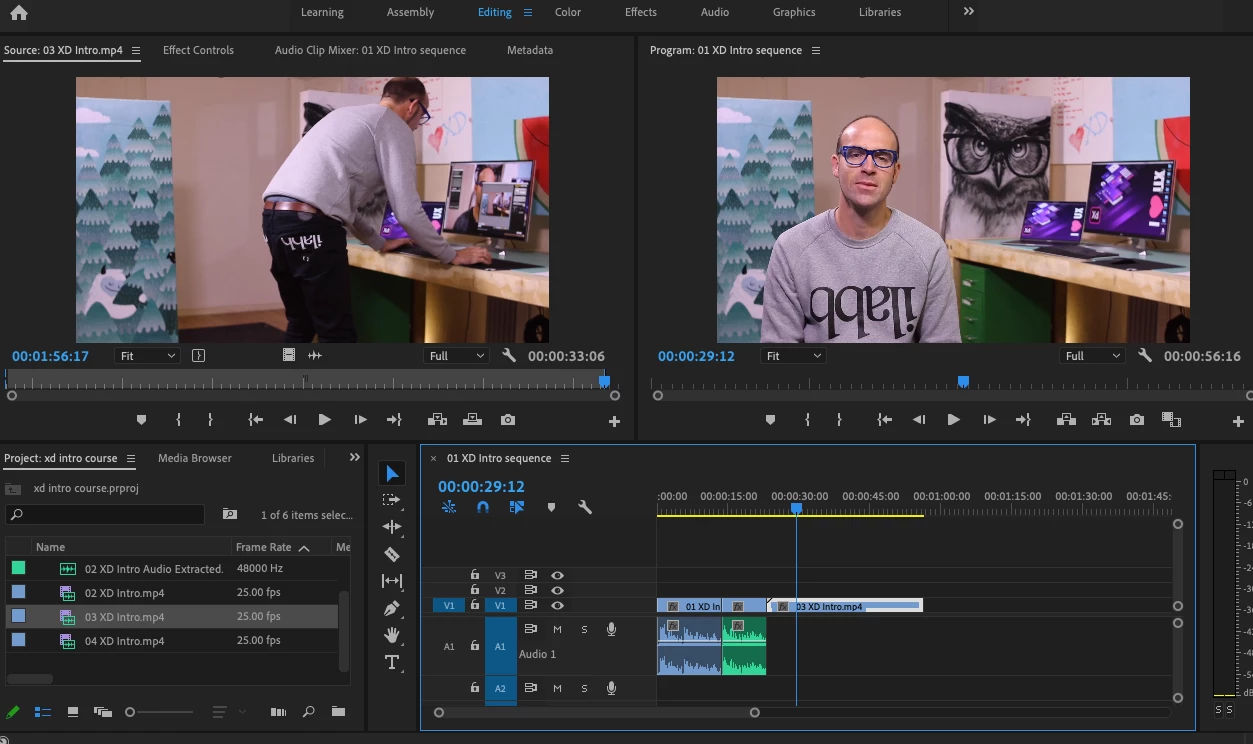Select the Track Select Forward tool

(392, 500)
